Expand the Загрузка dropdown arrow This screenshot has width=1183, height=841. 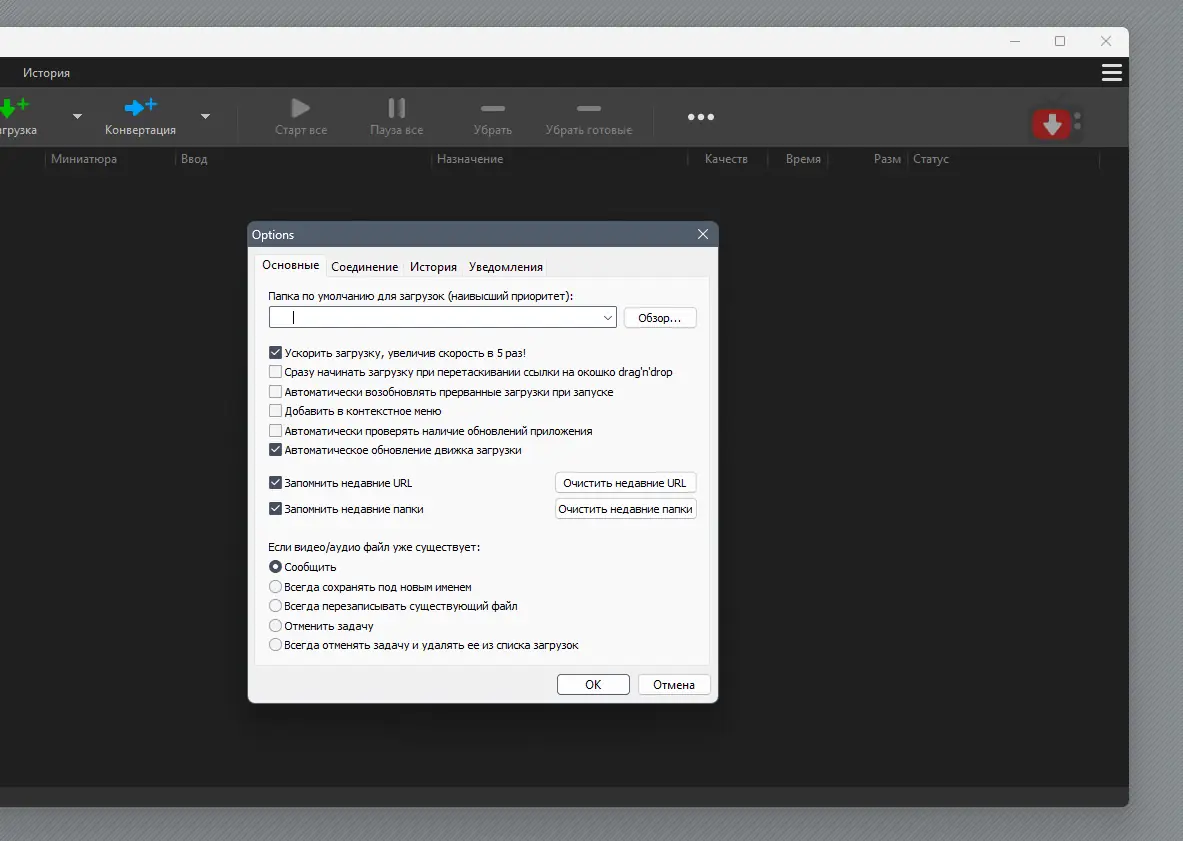[77, 117]
